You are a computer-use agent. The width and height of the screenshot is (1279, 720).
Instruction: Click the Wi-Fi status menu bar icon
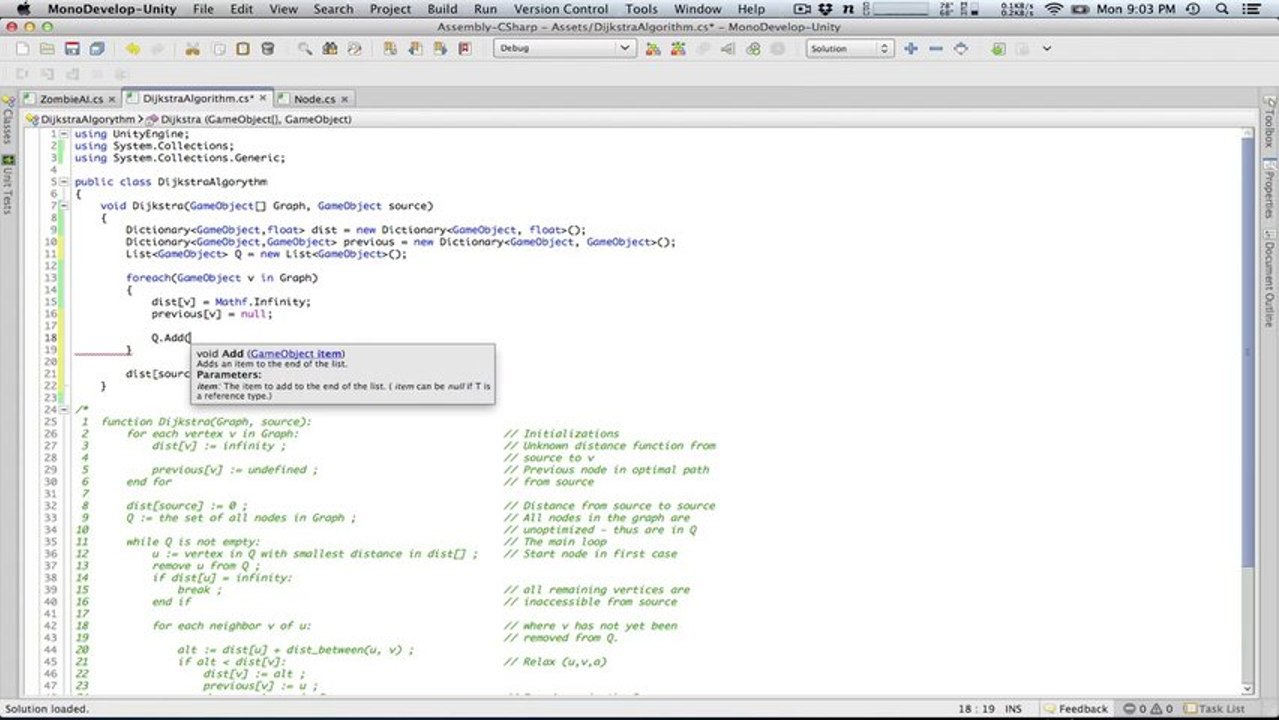[1053, 9]
